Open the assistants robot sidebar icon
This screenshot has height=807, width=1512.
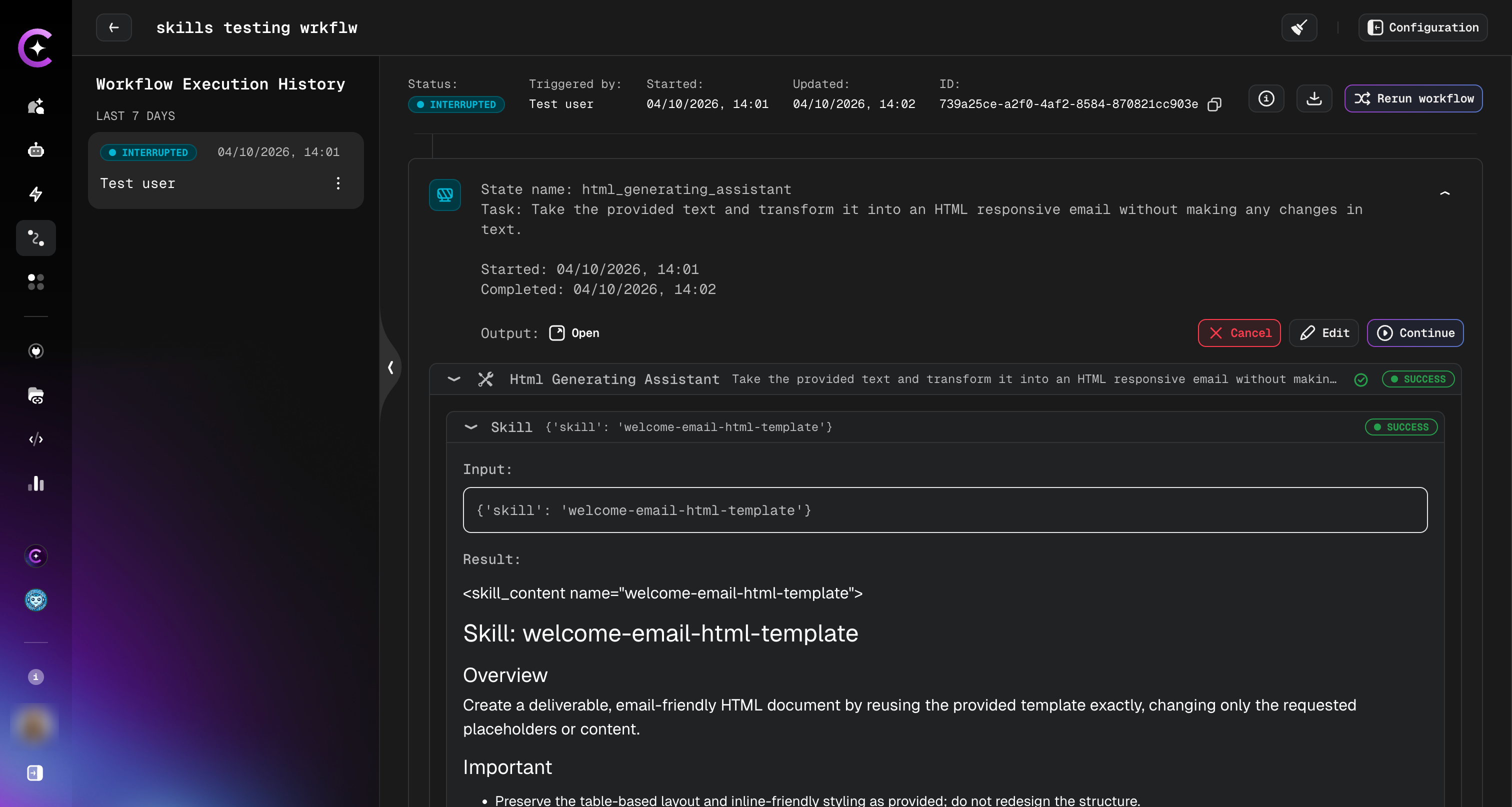36,150
